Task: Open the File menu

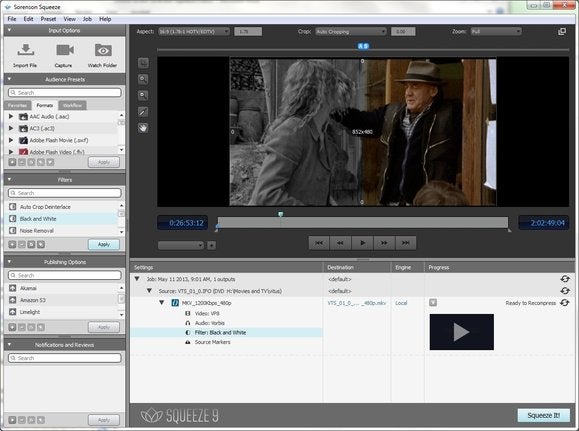Action: pos(12,19)
